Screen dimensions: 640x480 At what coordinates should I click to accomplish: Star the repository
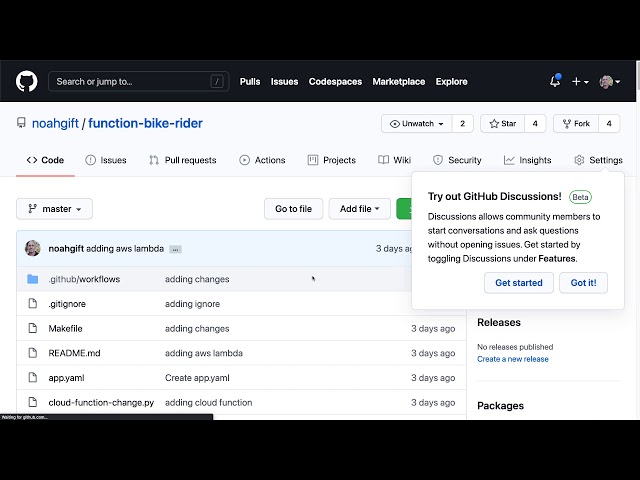502,124
